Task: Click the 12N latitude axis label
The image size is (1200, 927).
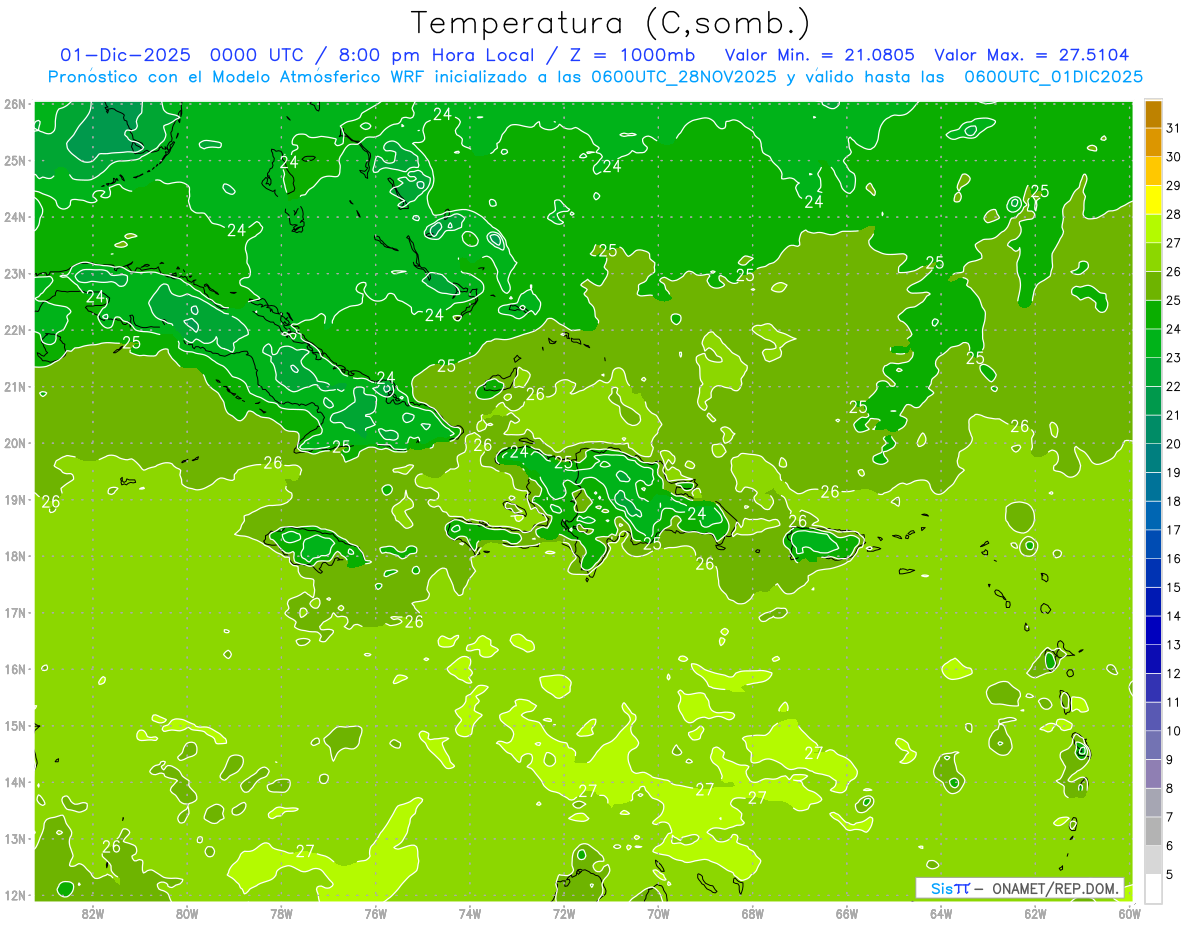Action: pyautogui.click(x=14, y=895)
